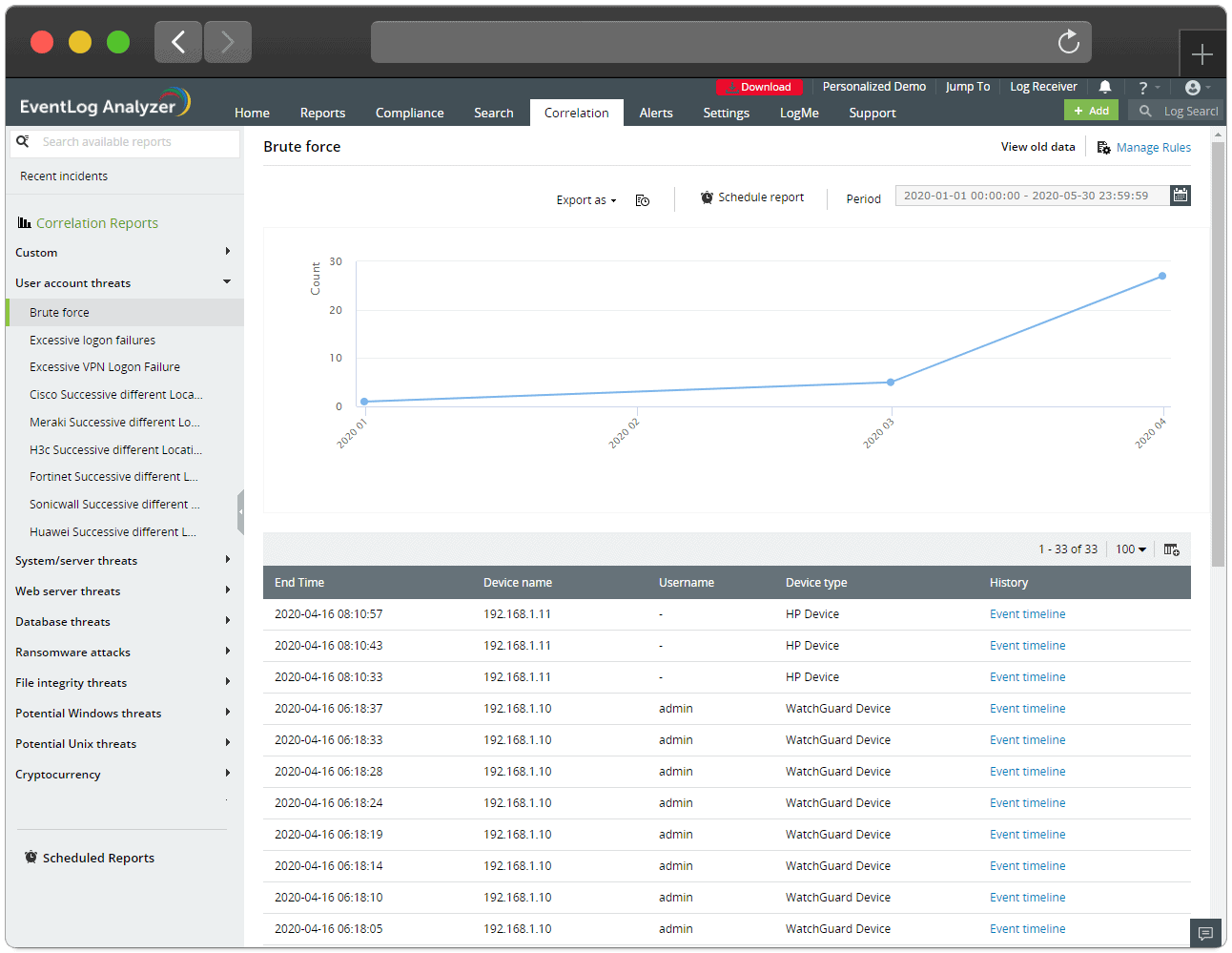Viewport: 1232px width, 953px height.
Task: Click the Scheduled Reports alarm icon
Action: pos(31,858)
